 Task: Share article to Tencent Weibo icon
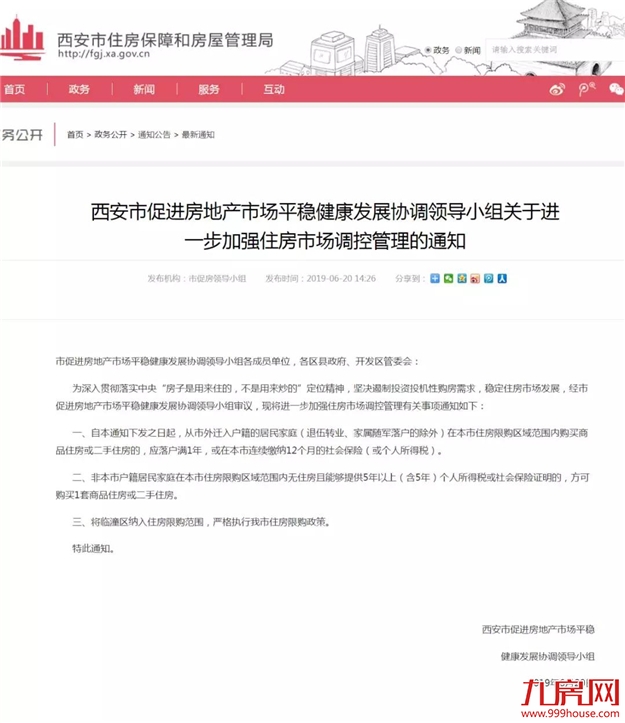(x=488, y=278)
